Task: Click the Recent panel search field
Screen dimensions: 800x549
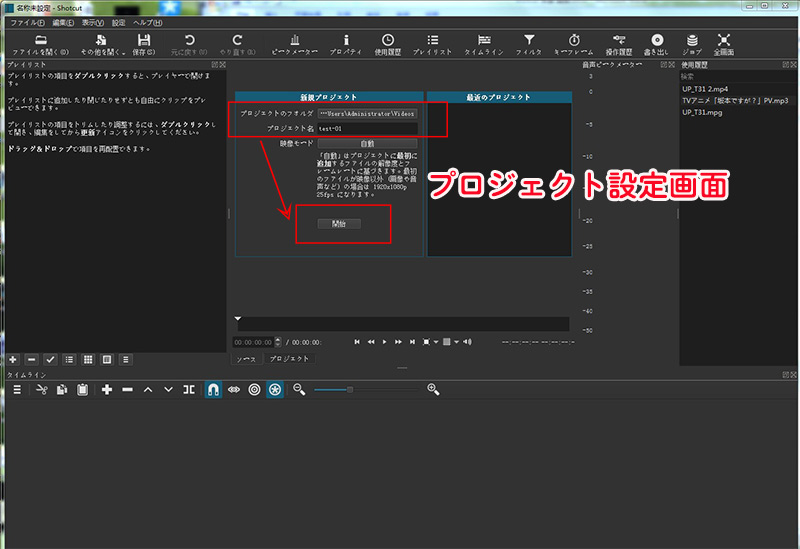Action: [x=738, y=77]
